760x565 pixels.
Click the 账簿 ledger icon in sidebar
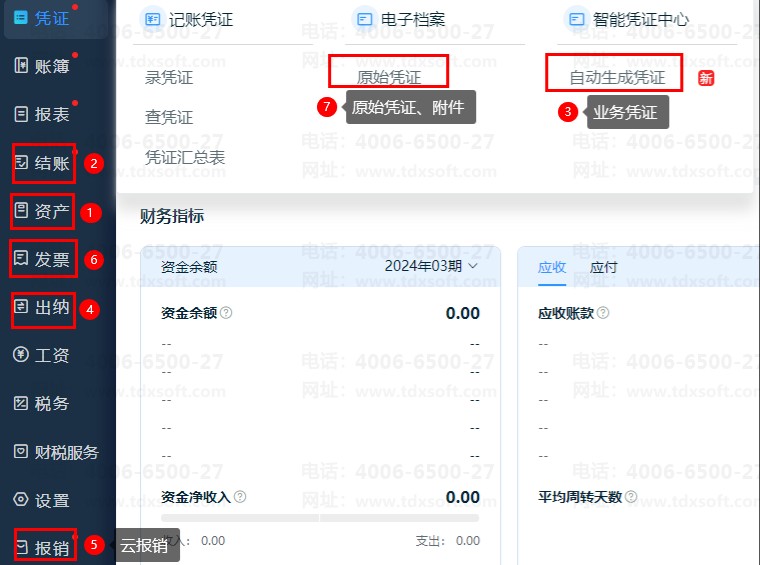pyautogui.click(x=21, y=65)
